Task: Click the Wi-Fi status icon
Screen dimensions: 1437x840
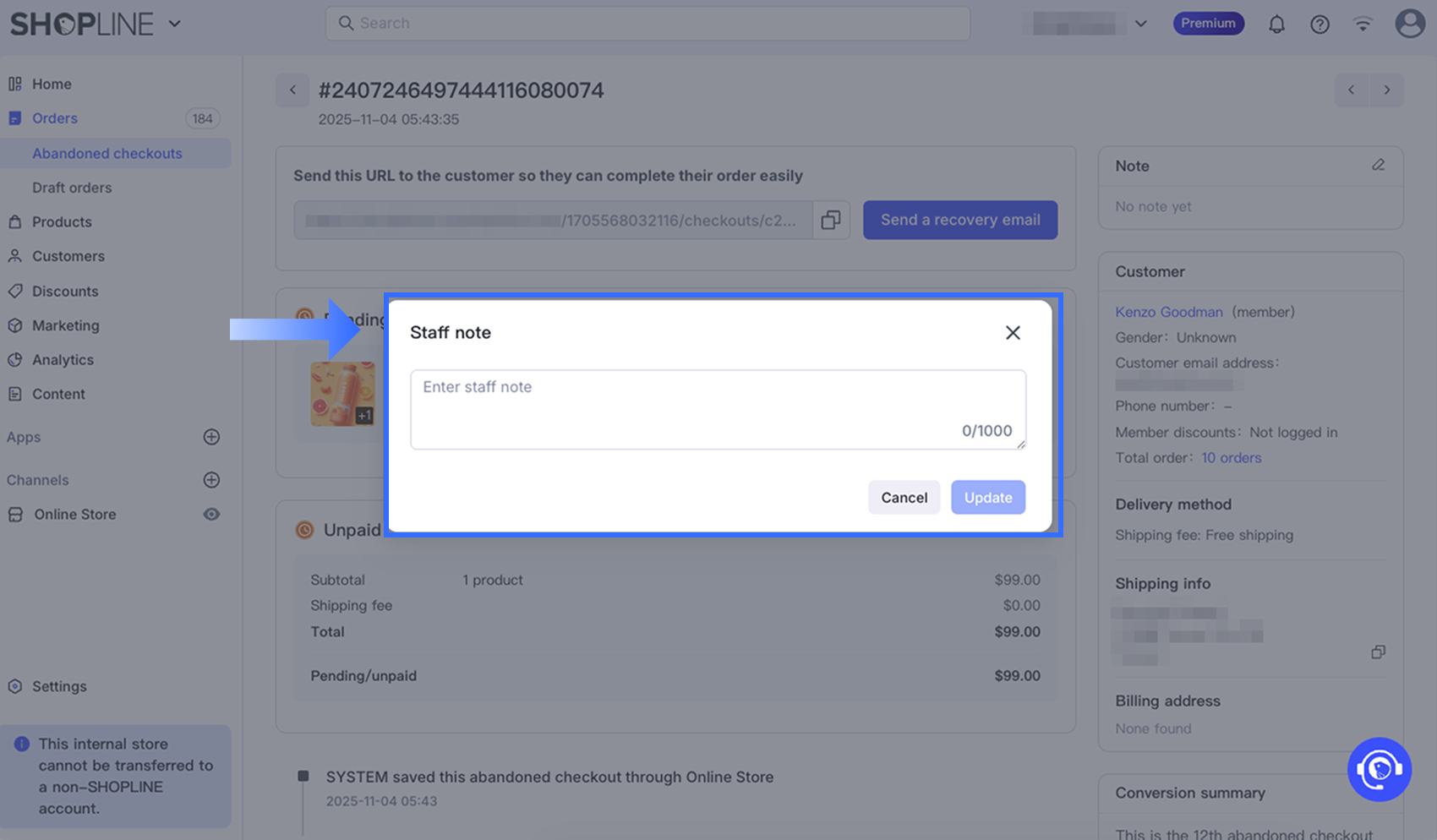Action: click(x=1363, y=25)
